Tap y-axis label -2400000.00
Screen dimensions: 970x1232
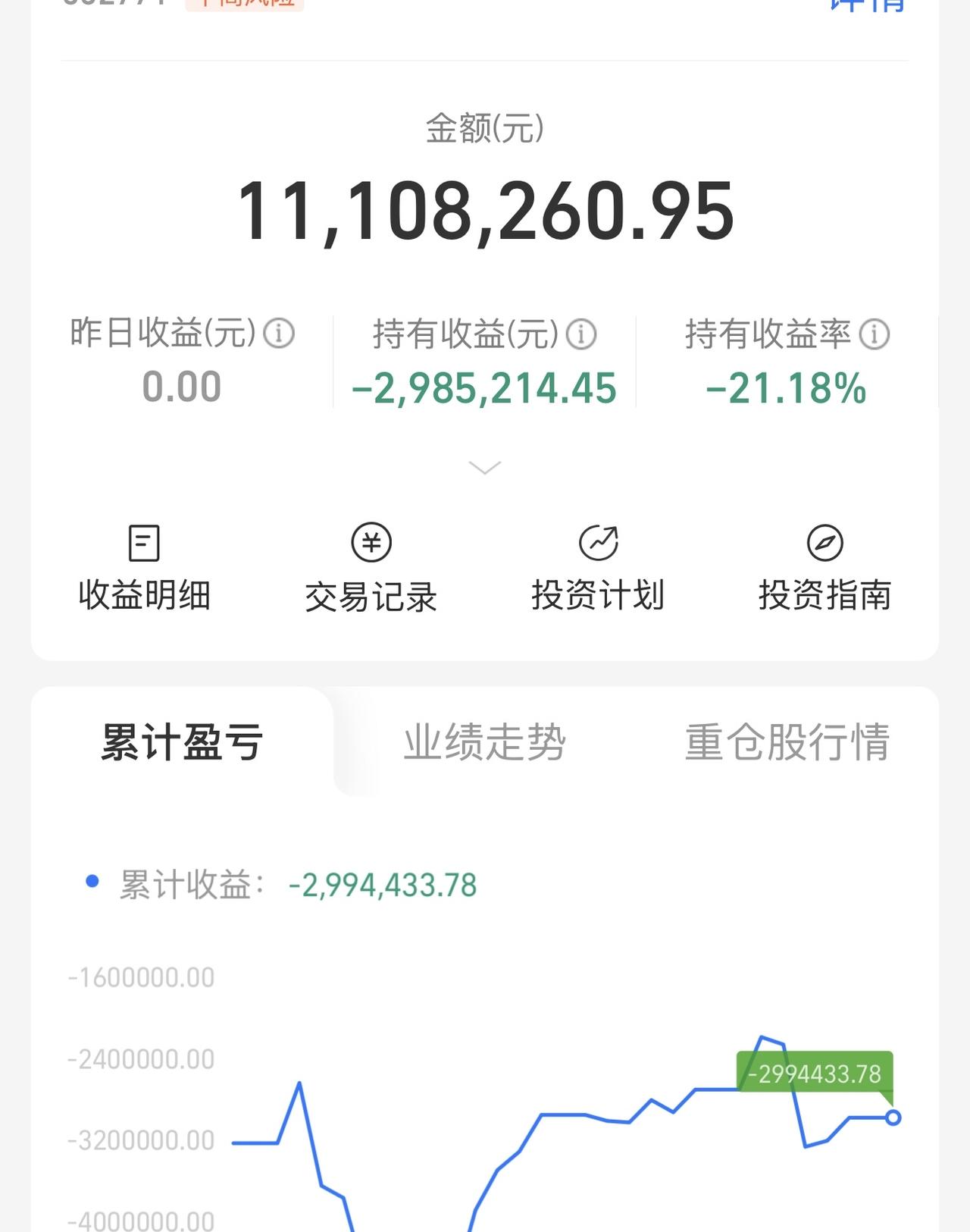point(141,1059)
